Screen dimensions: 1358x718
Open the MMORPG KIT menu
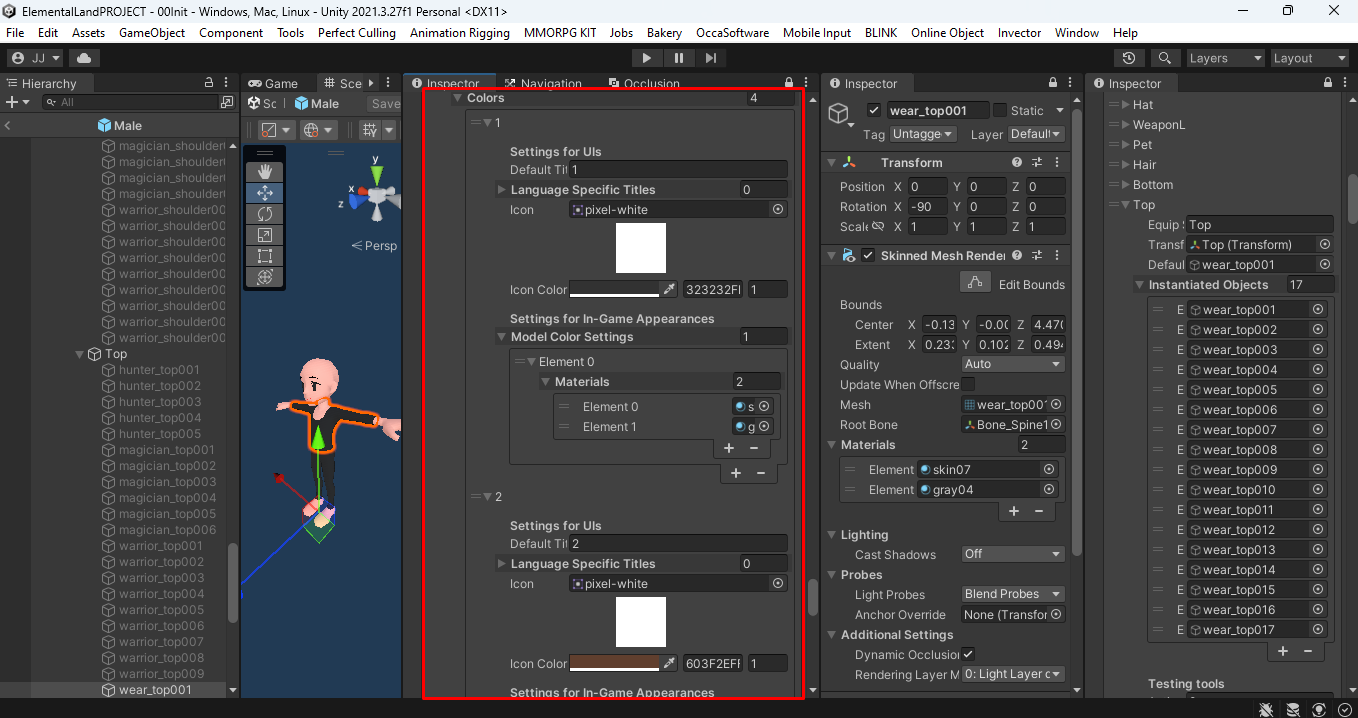tap(560, 32)
